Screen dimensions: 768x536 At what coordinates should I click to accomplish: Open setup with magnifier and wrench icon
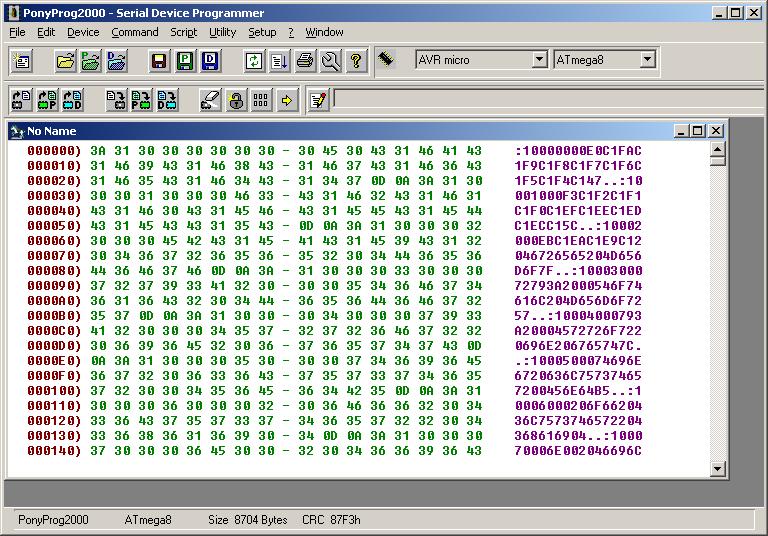(331, 61)
